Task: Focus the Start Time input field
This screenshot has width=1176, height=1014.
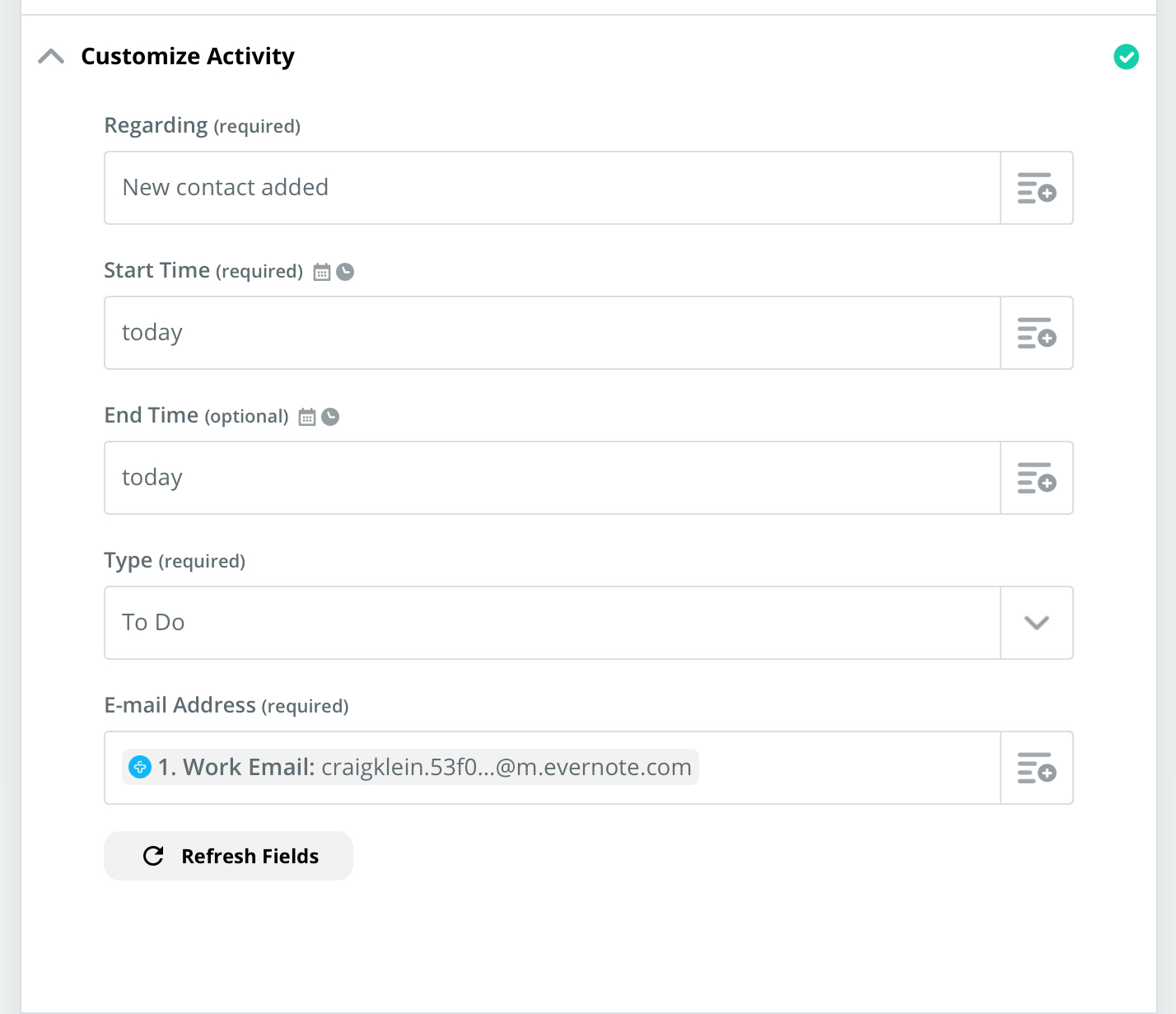Action: click(552, 333)
